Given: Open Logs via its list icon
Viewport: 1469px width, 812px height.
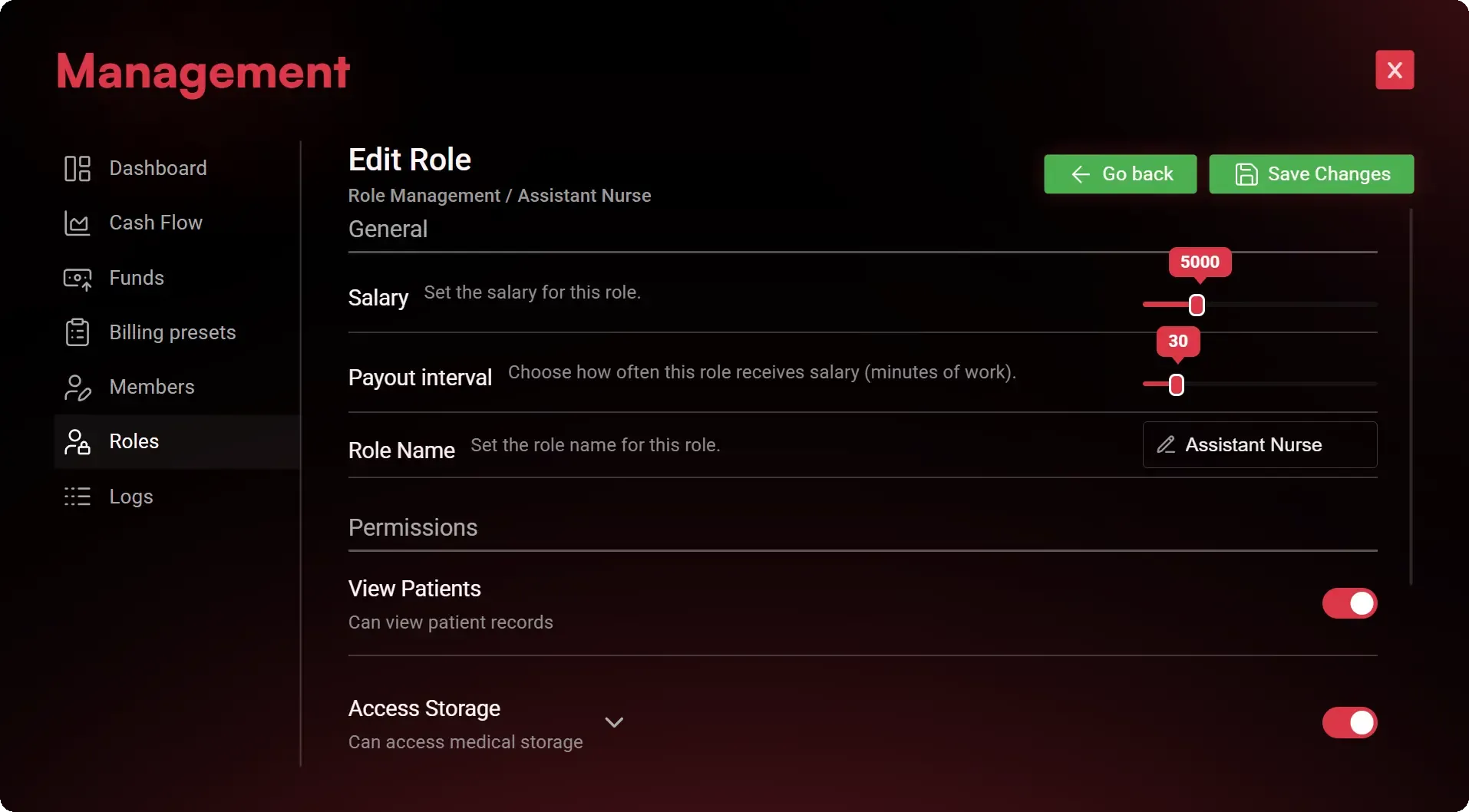Looking at the screenshot, I should point(78,497).
